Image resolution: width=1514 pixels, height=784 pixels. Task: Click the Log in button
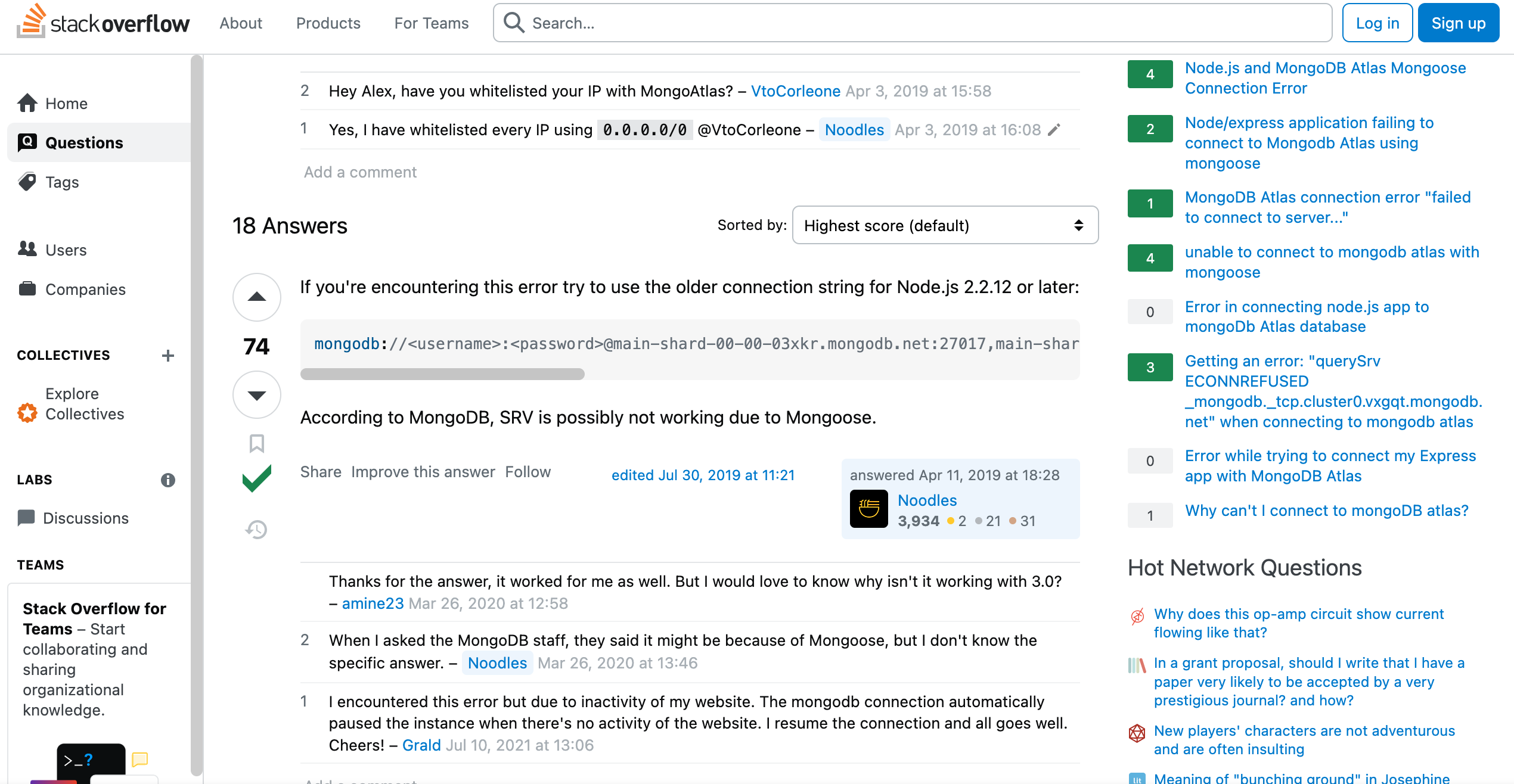click(1378, 23)
